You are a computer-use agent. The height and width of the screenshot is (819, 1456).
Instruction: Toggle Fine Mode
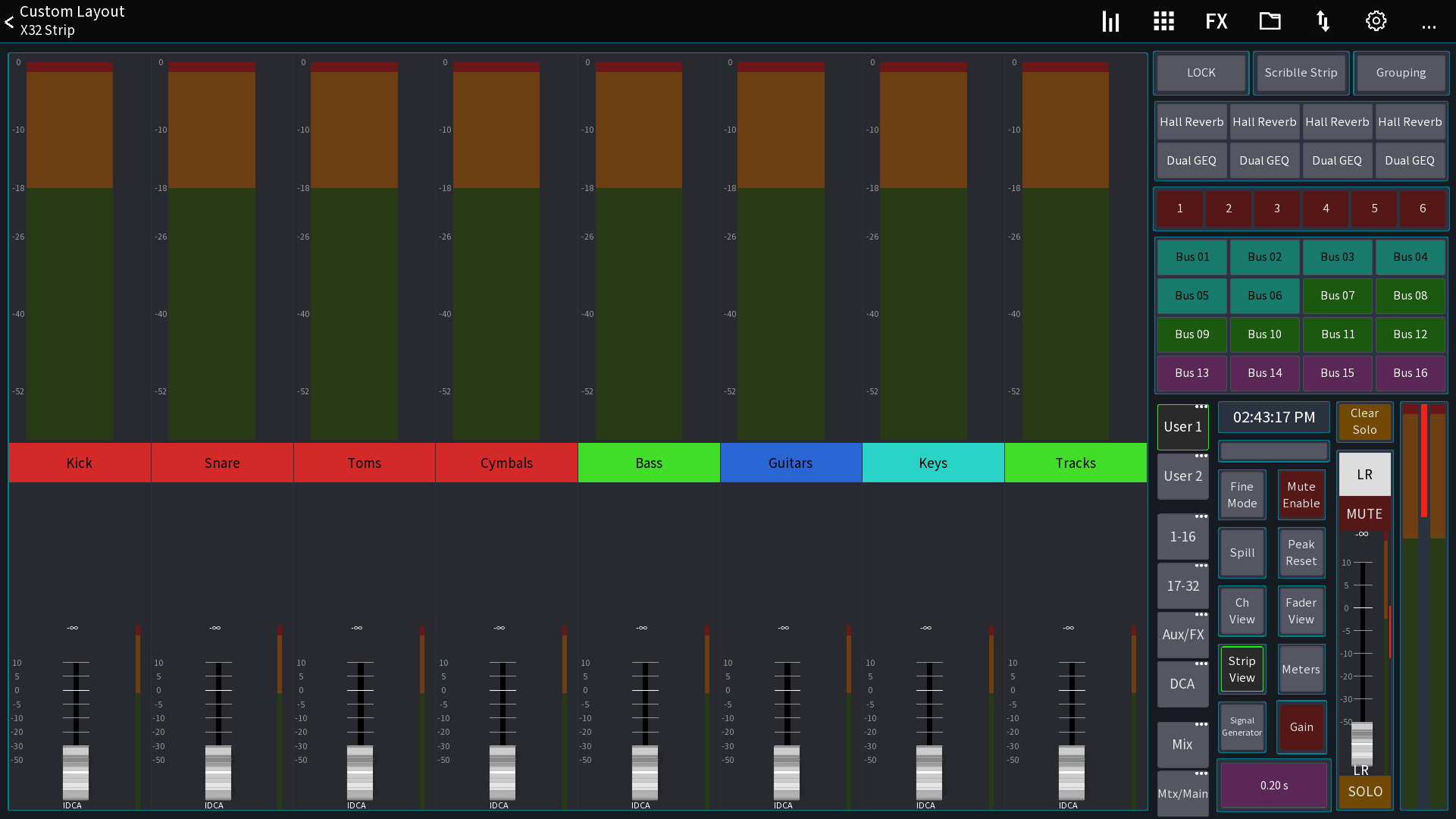1242,494
